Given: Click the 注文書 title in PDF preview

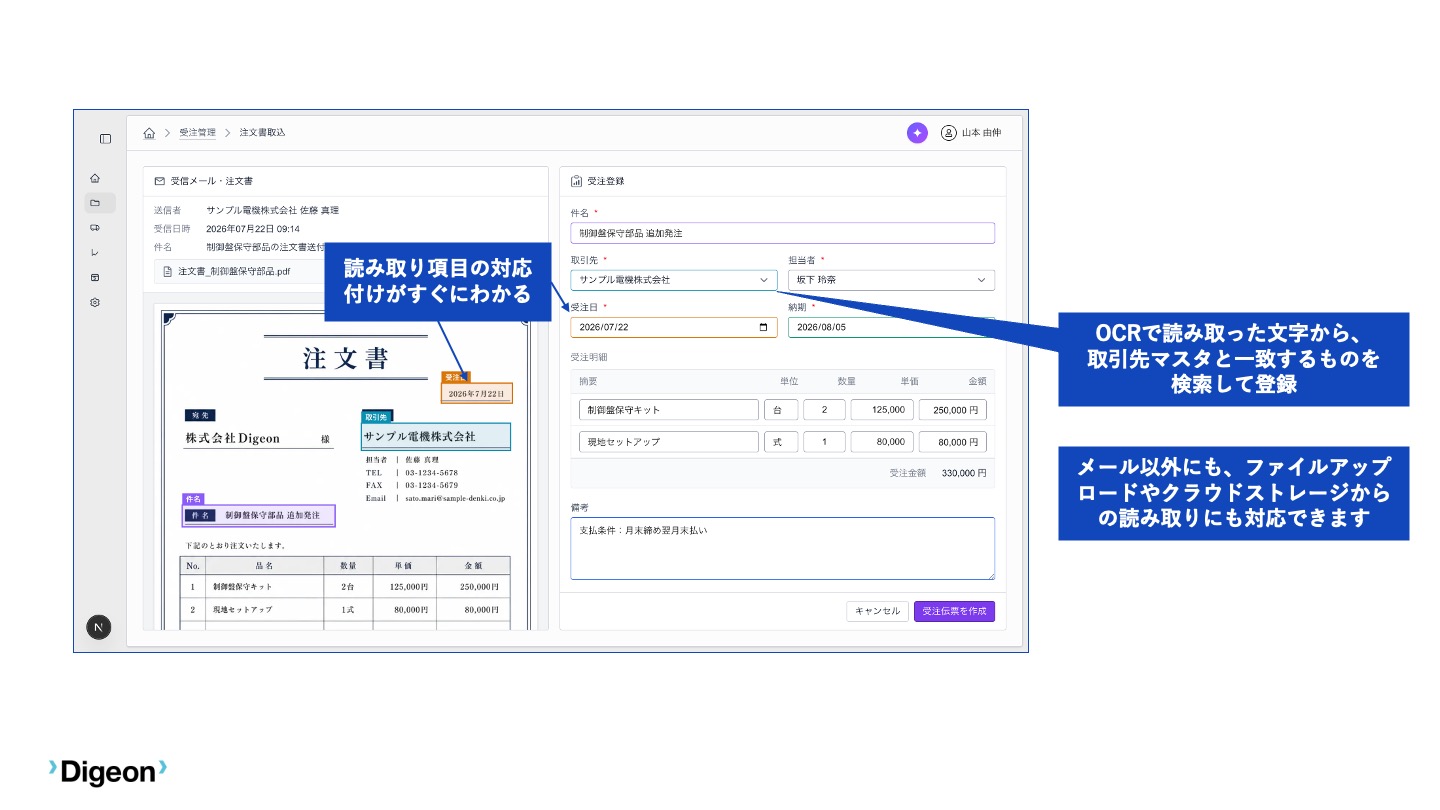Looking at the screenshot, I should click(346, 358).
